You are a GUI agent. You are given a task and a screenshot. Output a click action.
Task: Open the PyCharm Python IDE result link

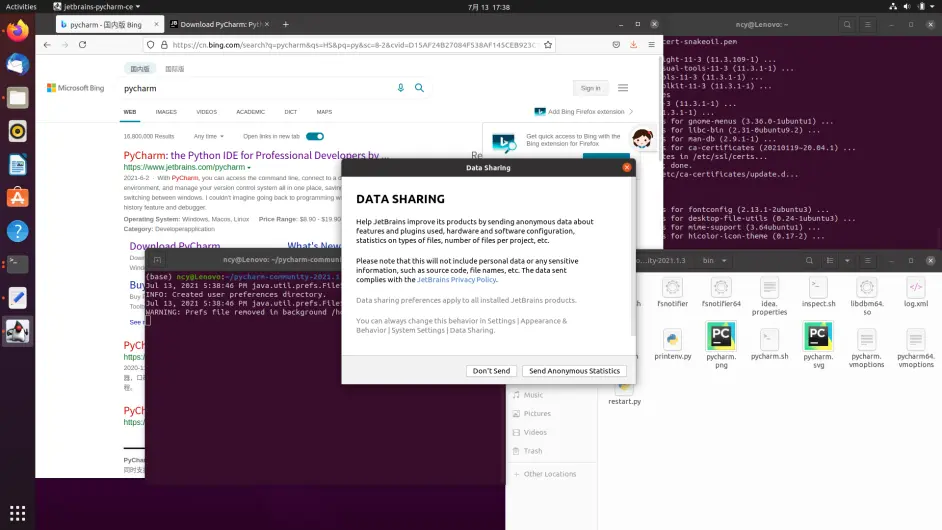click(256, 156)
